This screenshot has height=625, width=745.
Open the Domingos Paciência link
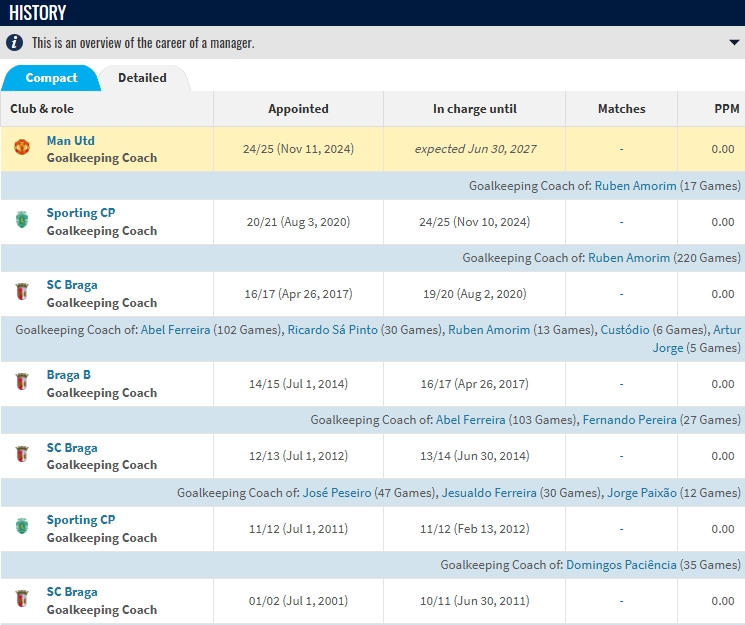point(621,565)
